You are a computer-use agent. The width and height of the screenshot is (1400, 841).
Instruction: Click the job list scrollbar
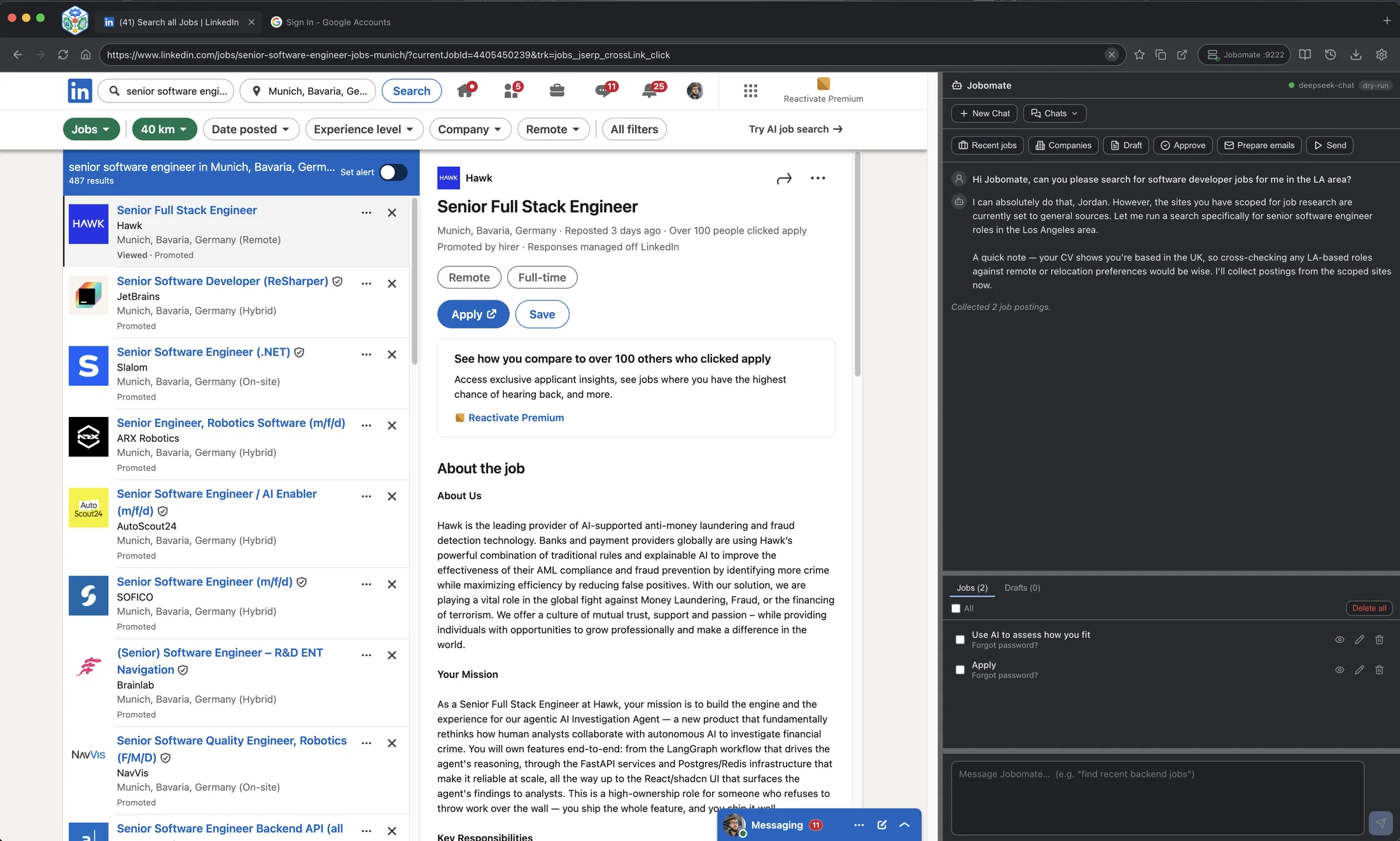tap(415, 281)
